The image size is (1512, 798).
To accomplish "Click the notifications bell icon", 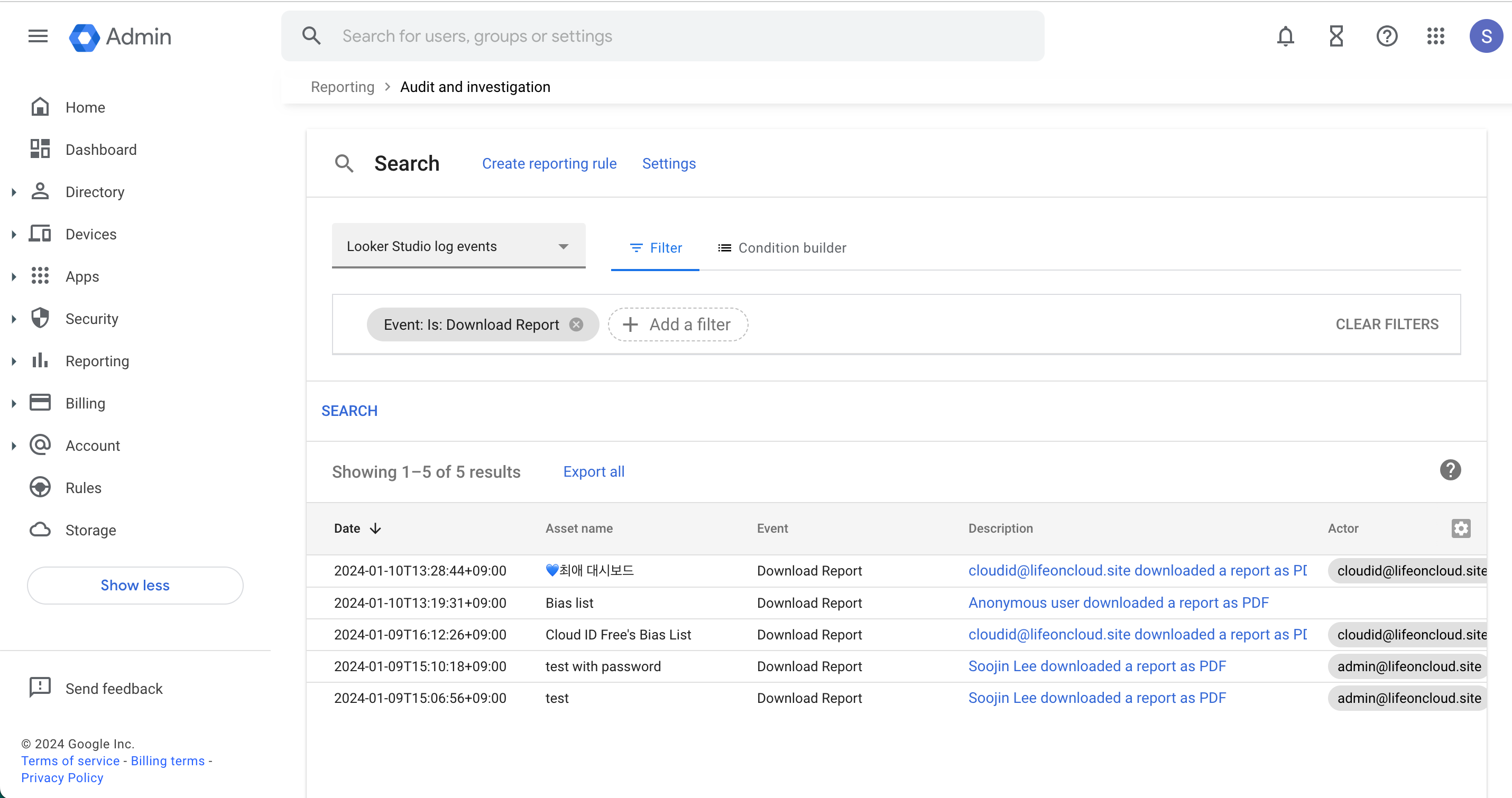I will [x=1285, y=36].
